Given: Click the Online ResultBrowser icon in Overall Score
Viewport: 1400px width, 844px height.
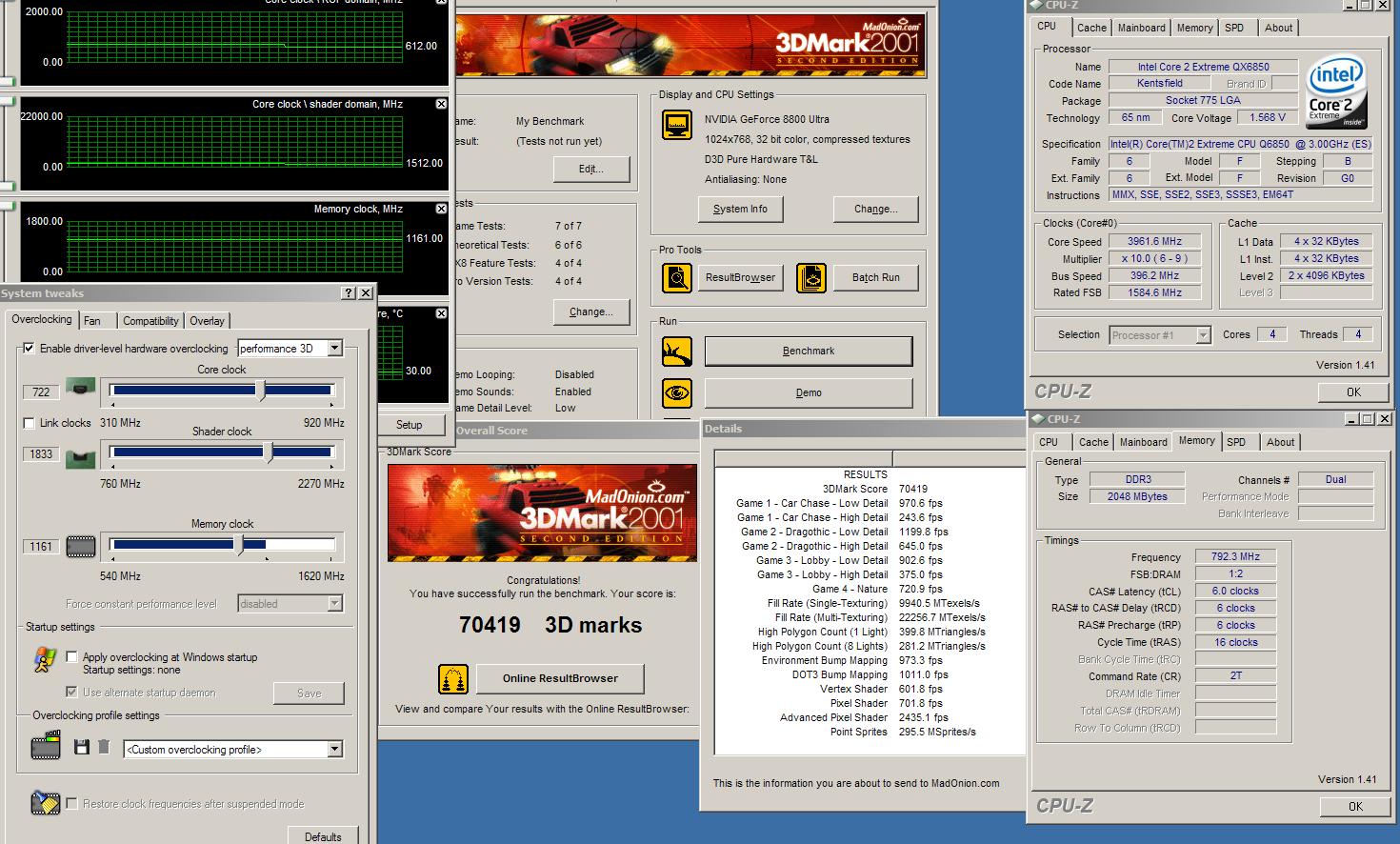Looking at the screenshot, I should tap(453, 678).
